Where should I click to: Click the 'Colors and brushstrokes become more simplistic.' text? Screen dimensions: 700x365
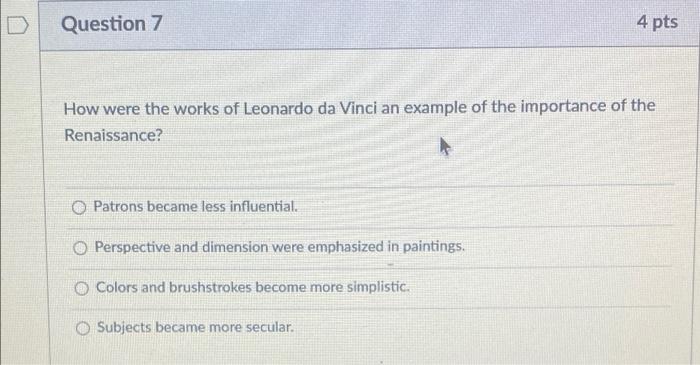click(253, 287)
